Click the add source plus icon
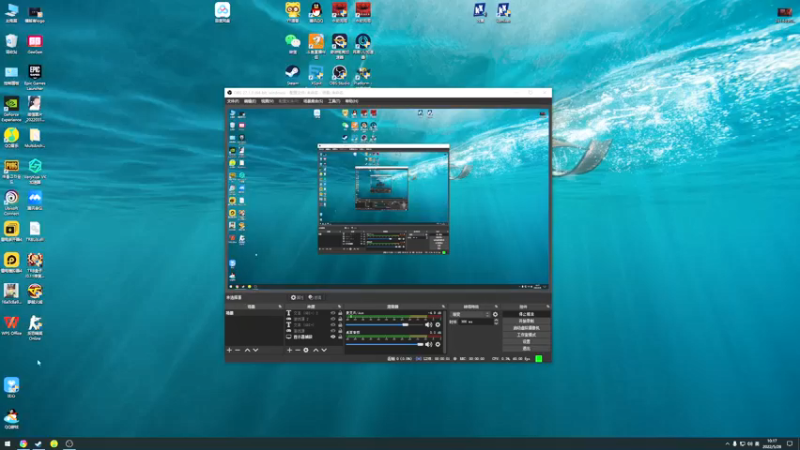 (x=289, y=350)
